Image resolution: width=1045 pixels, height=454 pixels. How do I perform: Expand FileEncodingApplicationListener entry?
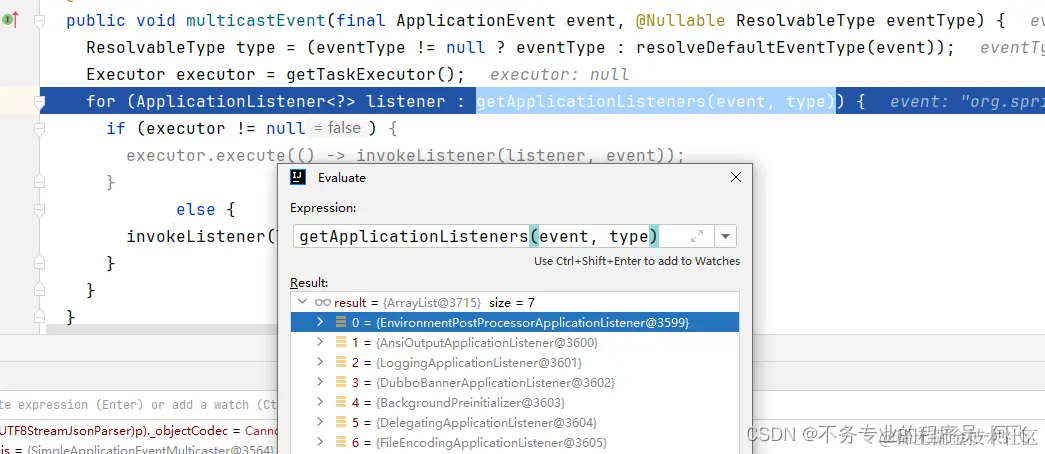(320, 442)
